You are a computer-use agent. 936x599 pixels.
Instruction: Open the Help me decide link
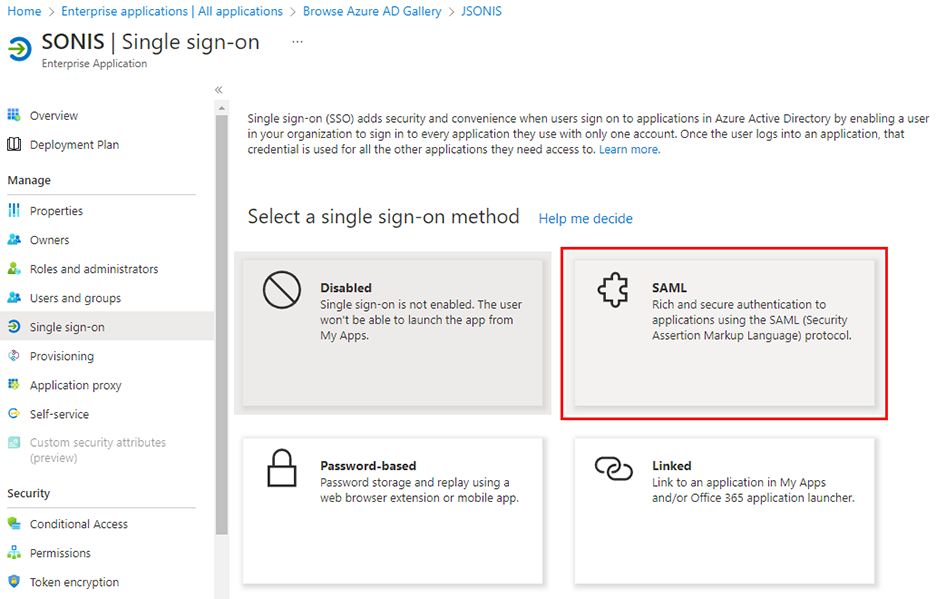click(585, 219)
